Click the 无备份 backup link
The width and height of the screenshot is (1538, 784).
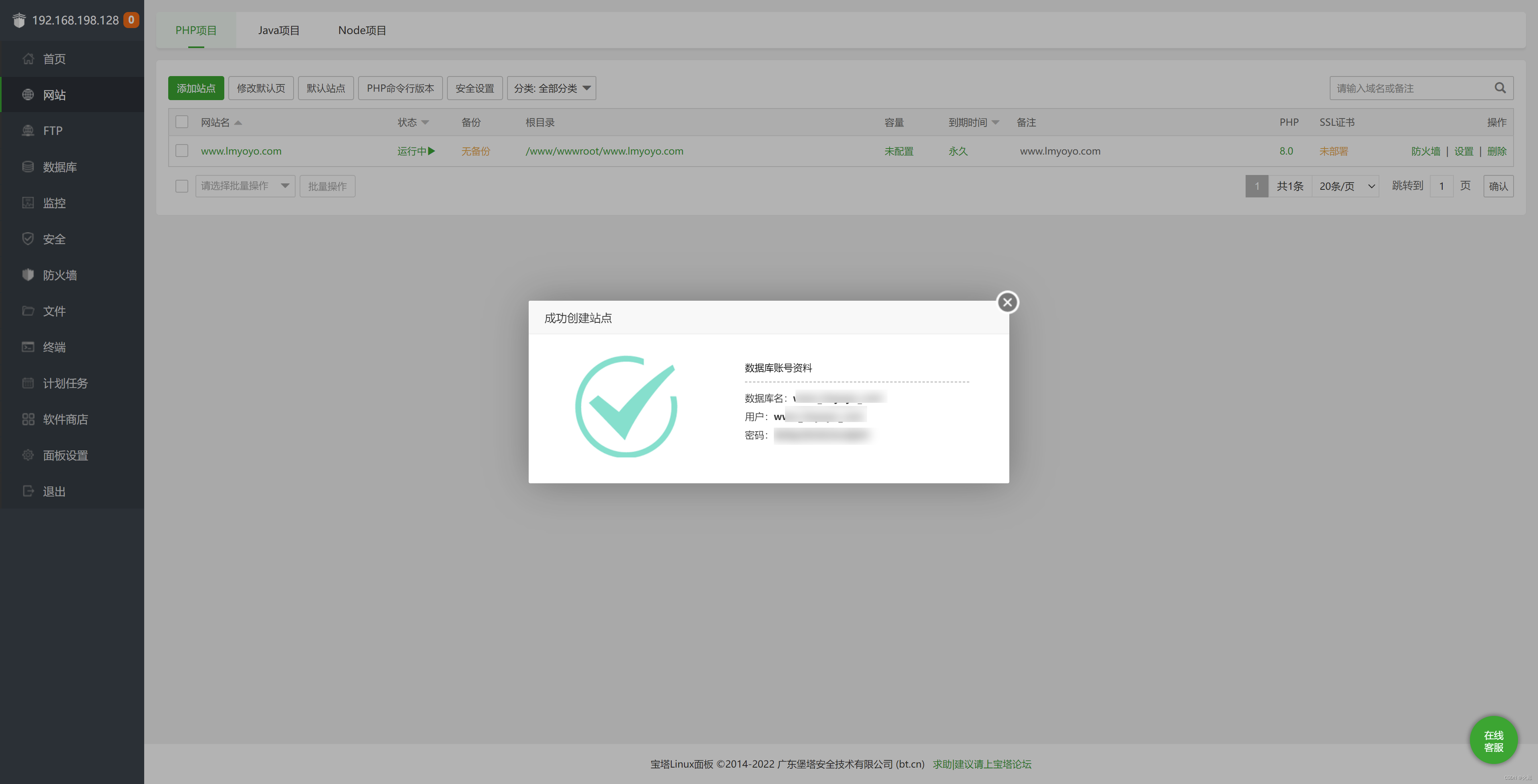coord(475,151)
